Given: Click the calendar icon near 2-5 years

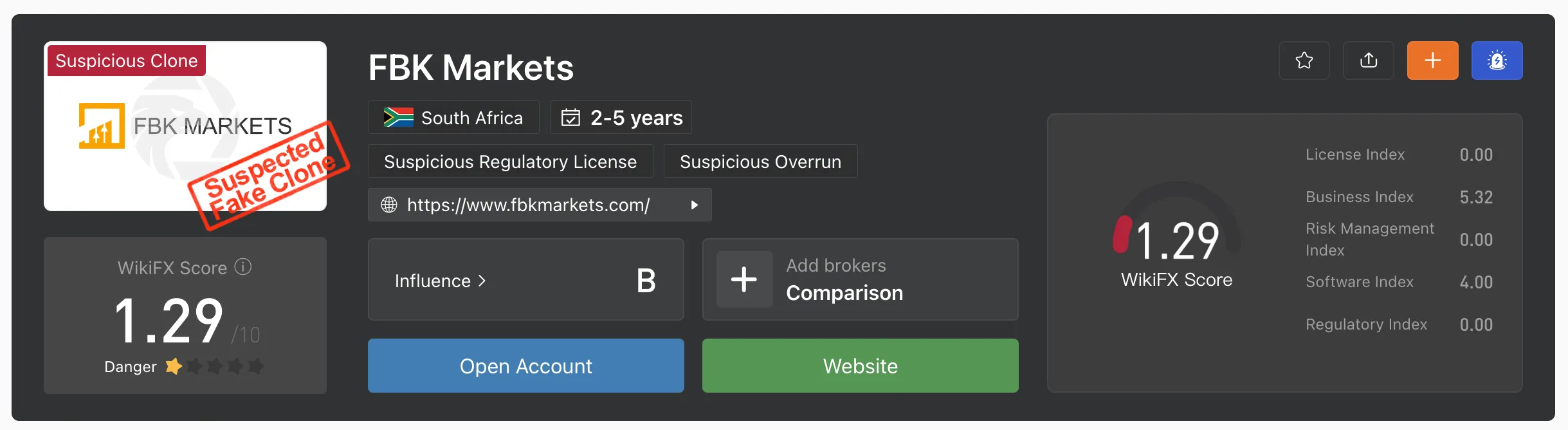Looking at the screenshot, I should 570,117.
